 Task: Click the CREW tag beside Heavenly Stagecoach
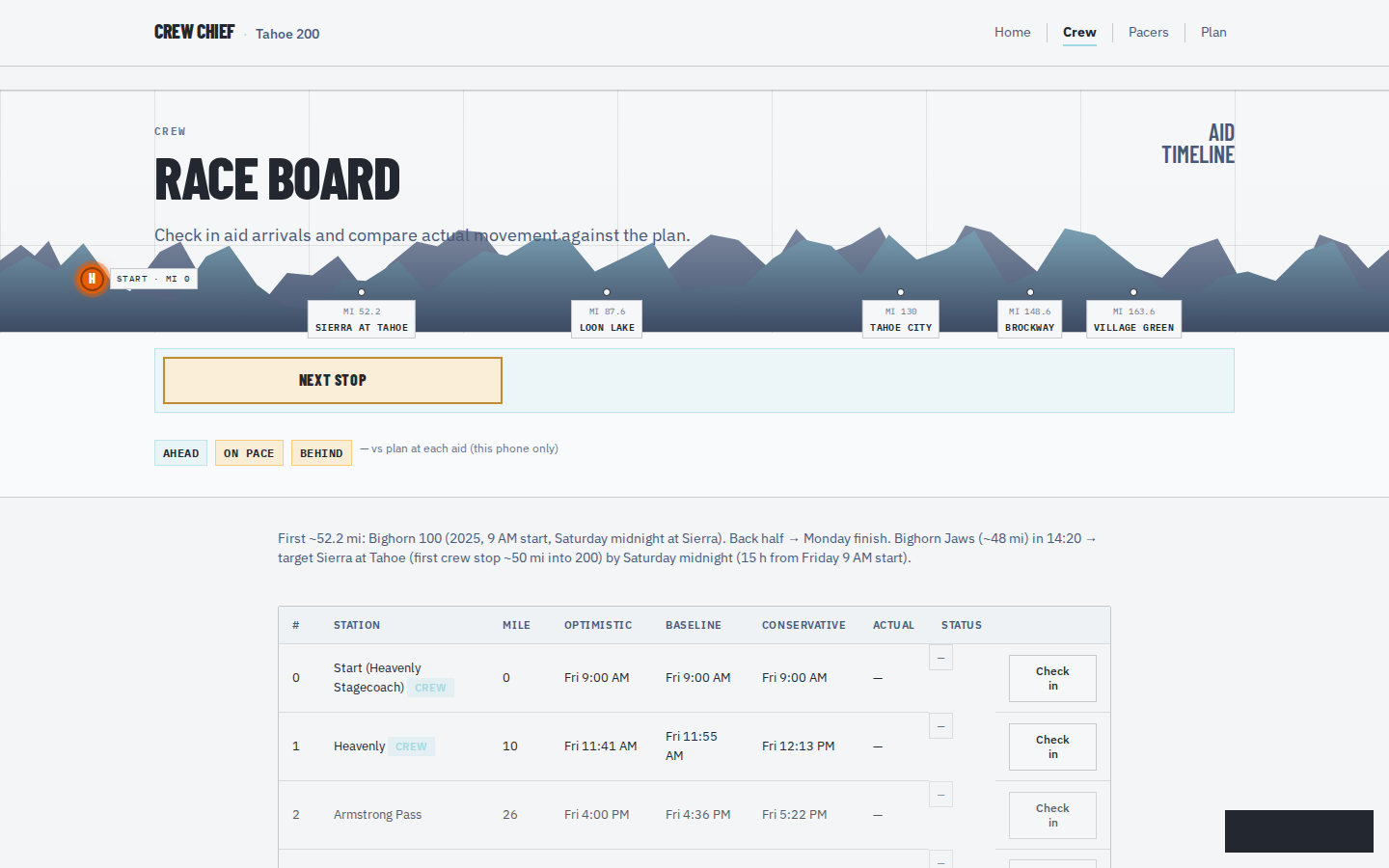click(430, 688)
